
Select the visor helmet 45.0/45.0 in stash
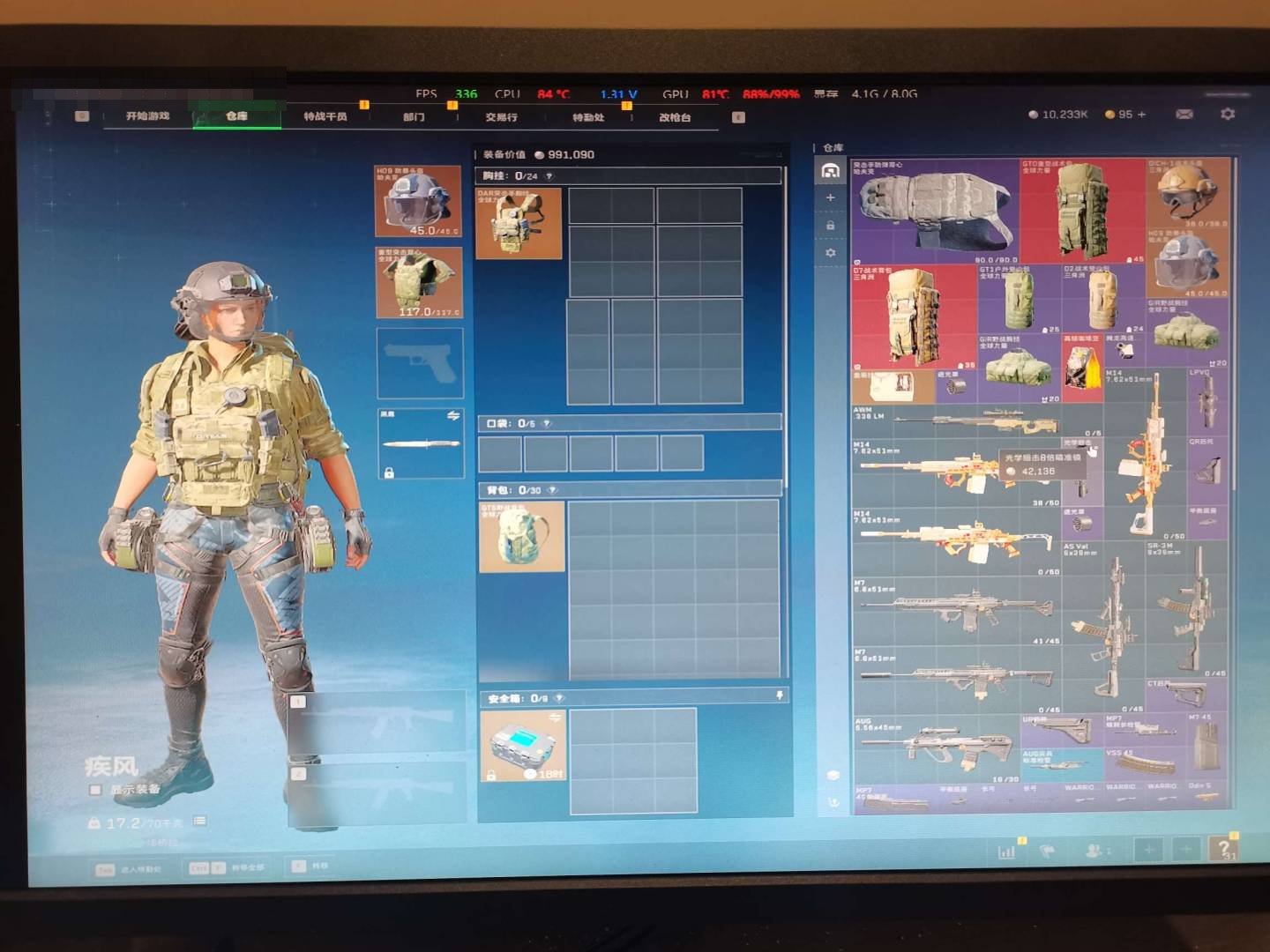[1187, 264]
